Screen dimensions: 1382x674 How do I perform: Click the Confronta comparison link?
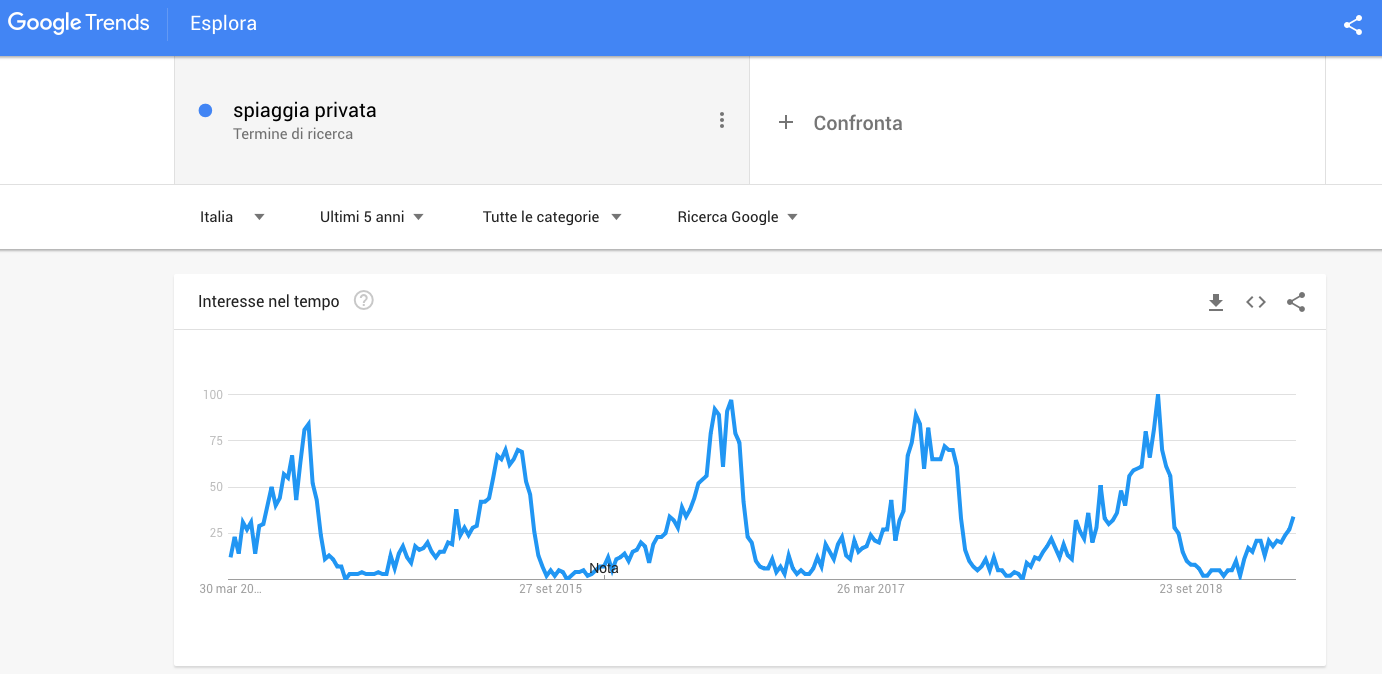(858, 123)
